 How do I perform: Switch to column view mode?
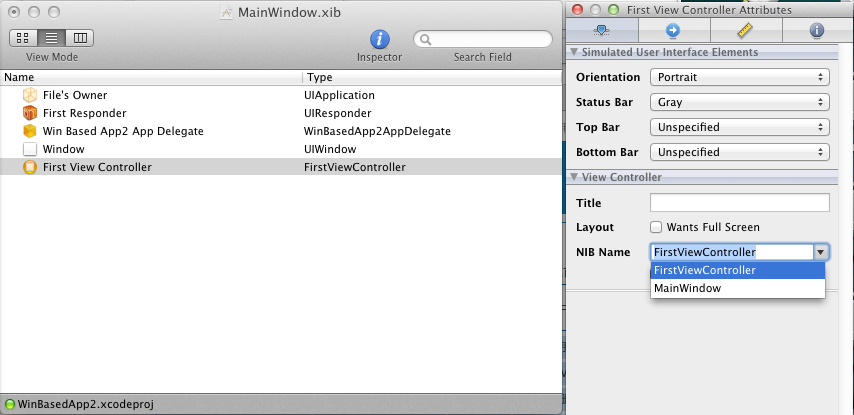click(80, 38)
